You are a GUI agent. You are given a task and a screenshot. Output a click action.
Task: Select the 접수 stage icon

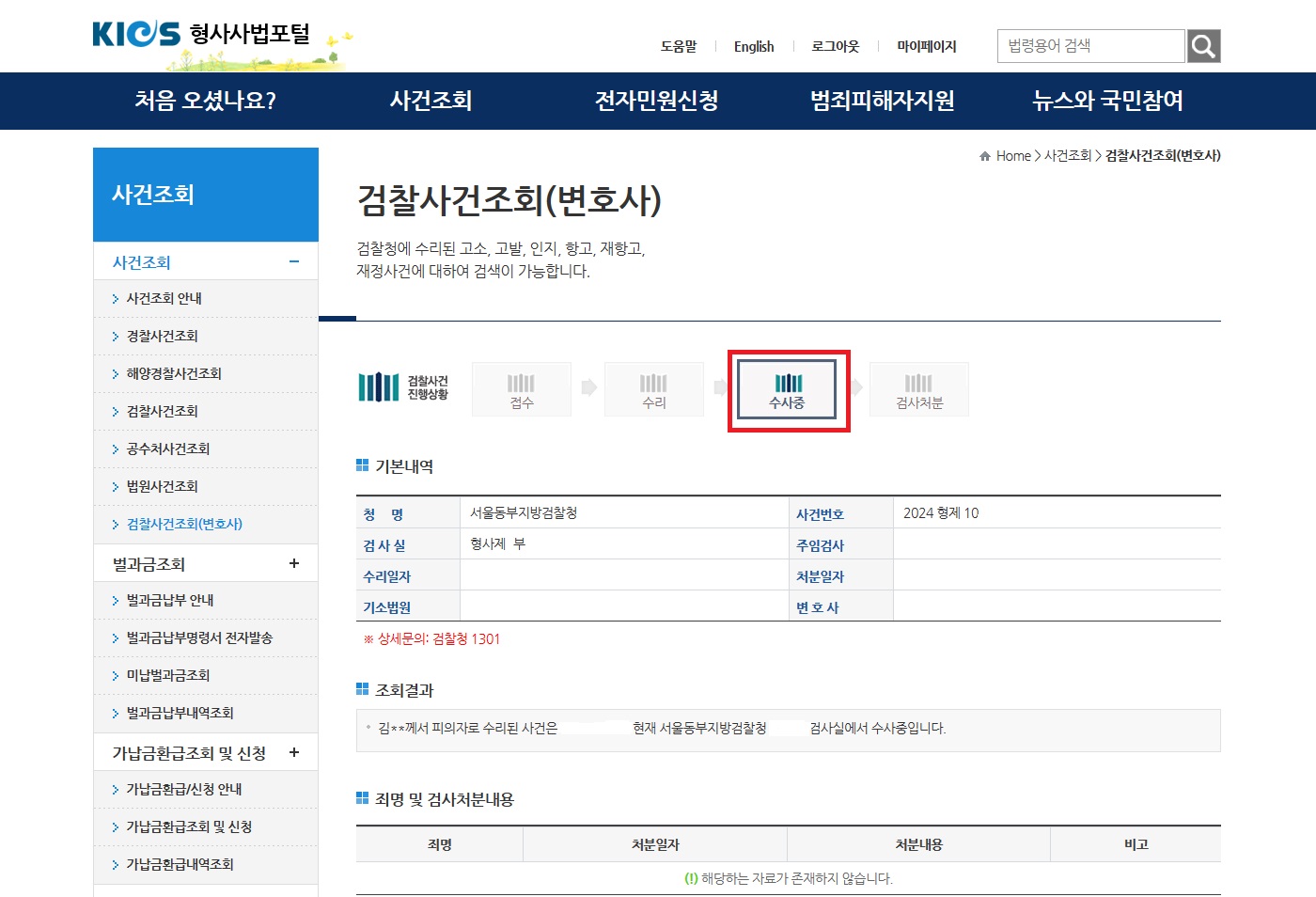point(521,388)
